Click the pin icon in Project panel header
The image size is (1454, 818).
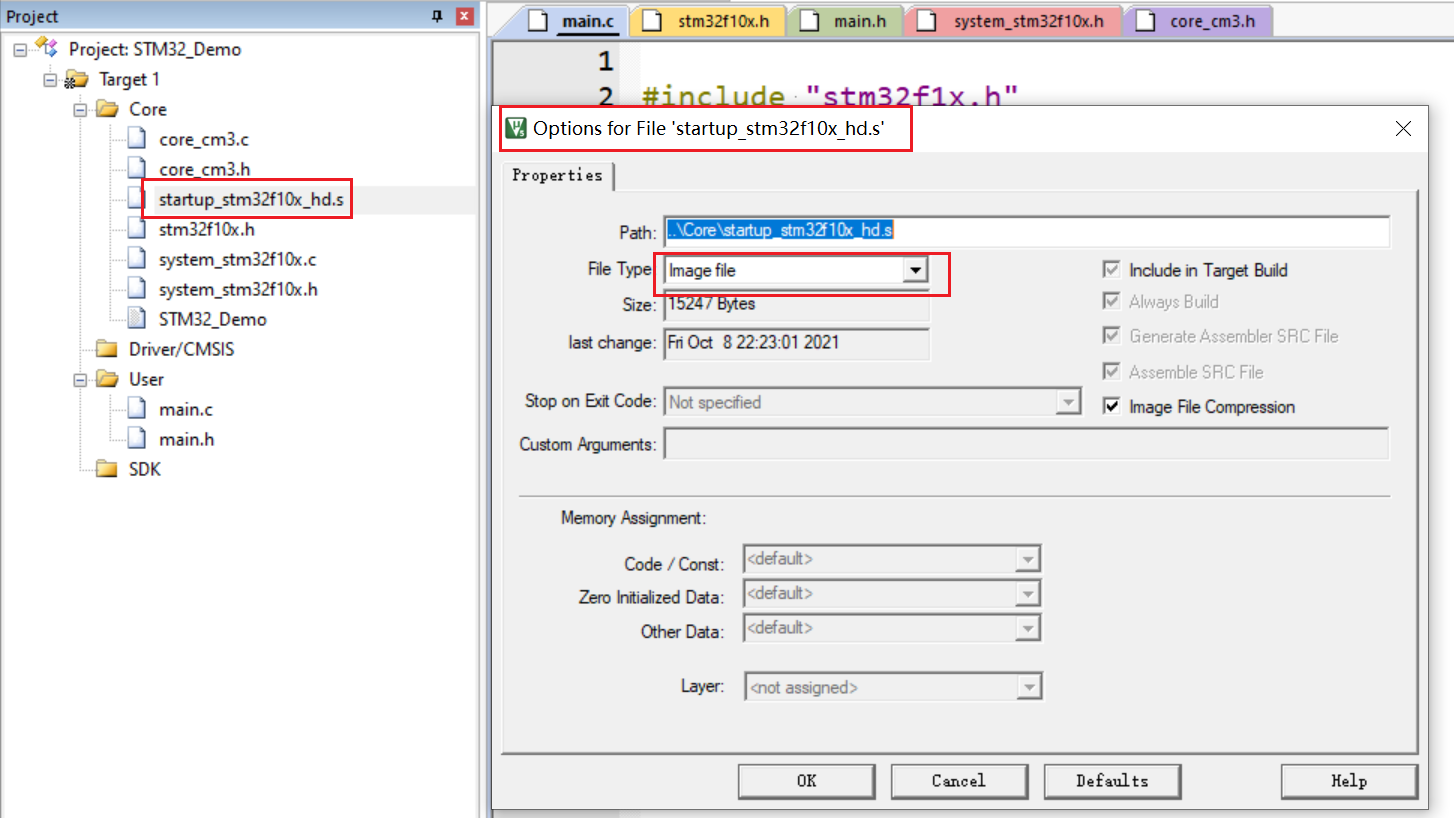click(436, 16)
